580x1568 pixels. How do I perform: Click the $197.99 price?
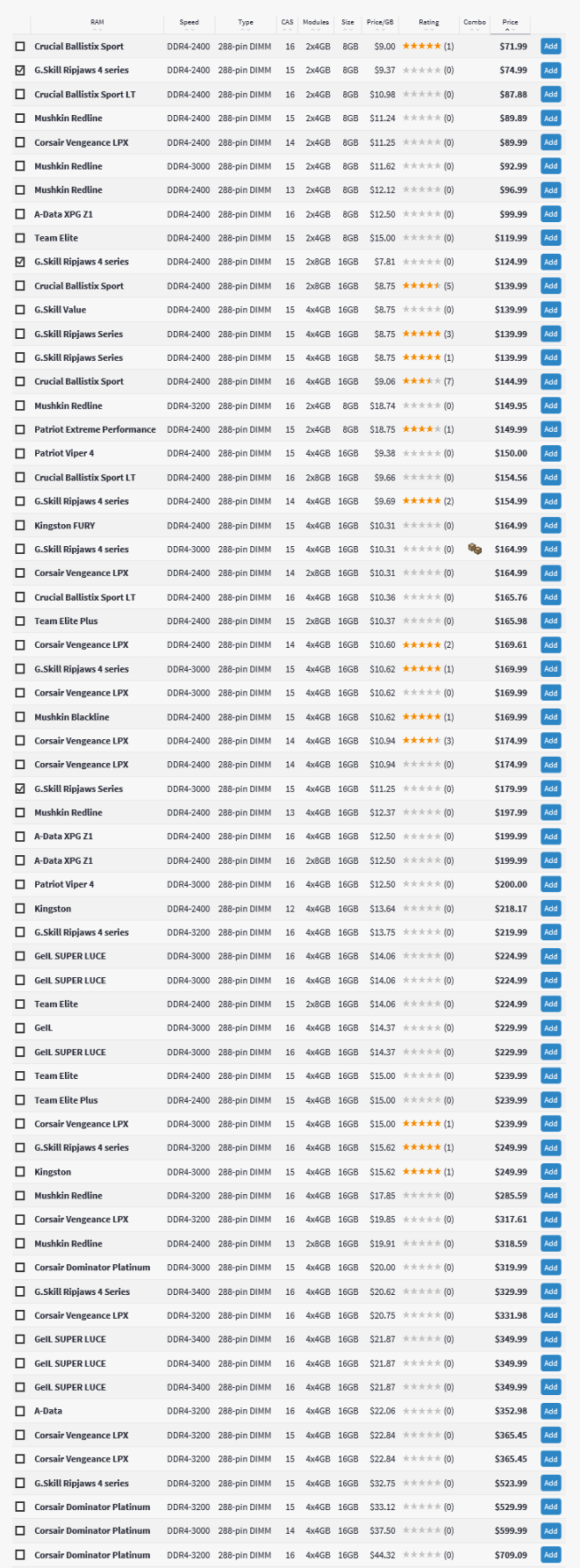click(511, 812)
